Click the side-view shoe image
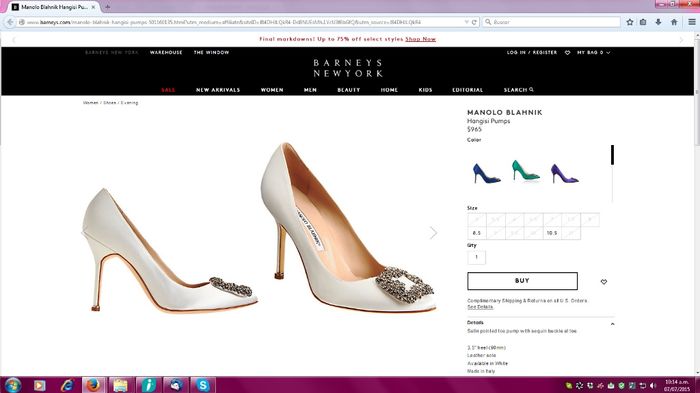The width and height of the screenshot is (700, 393). 170,250
